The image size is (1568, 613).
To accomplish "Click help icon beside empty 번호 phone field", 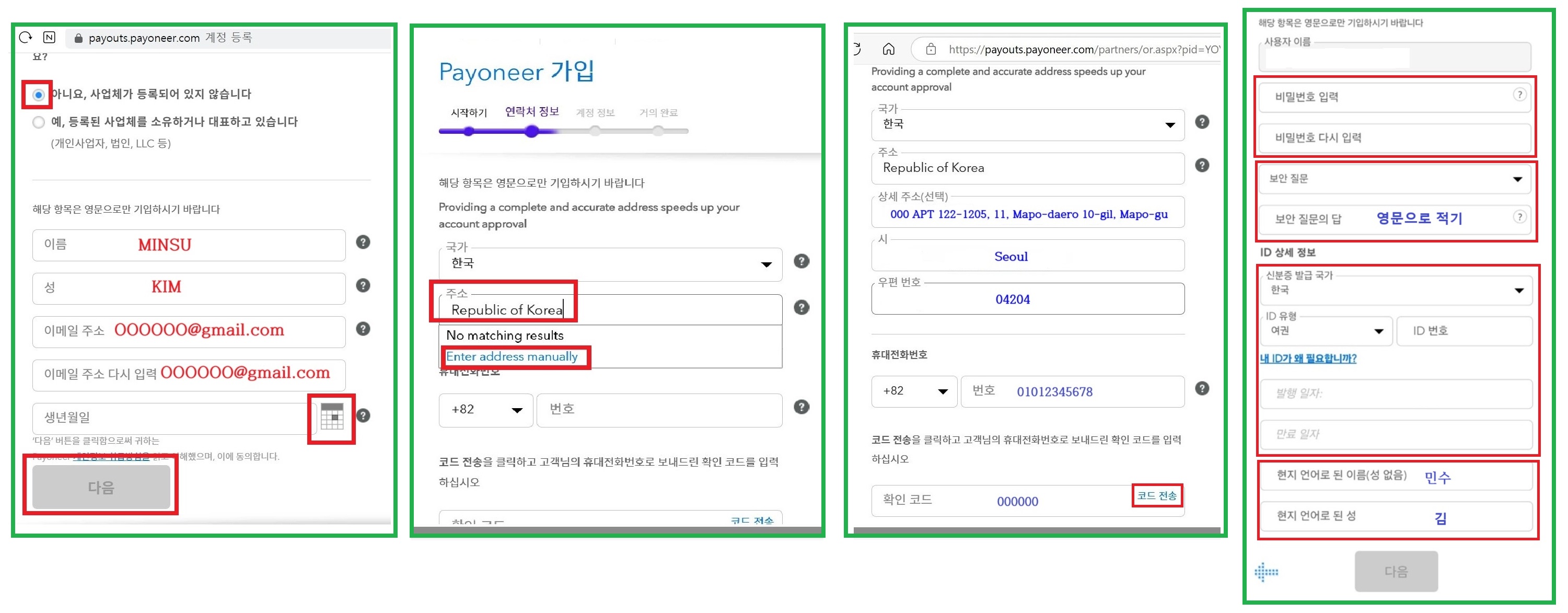I will pos(802,407).
